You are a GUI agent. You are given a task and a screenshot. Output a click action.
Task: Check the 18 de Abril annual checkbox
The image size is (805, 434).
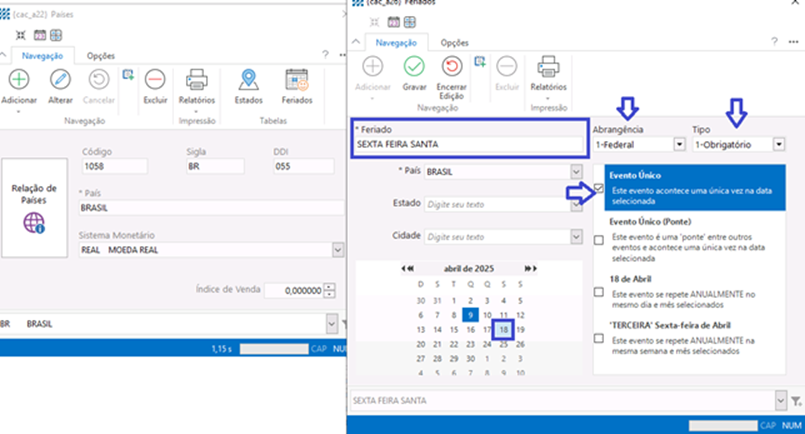tap(598, 292)
